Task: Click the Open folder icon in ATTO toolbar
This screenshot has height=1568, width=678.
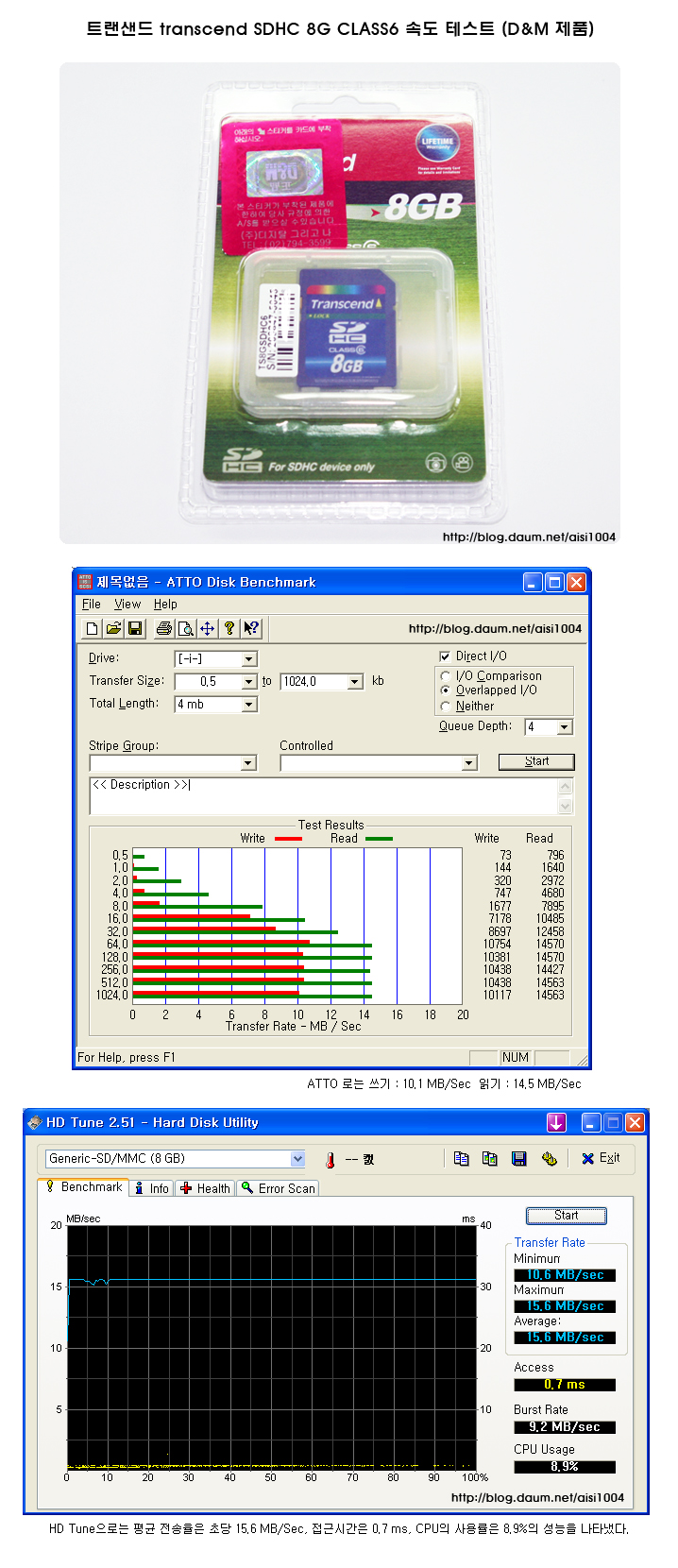Action: pos(113,628)
